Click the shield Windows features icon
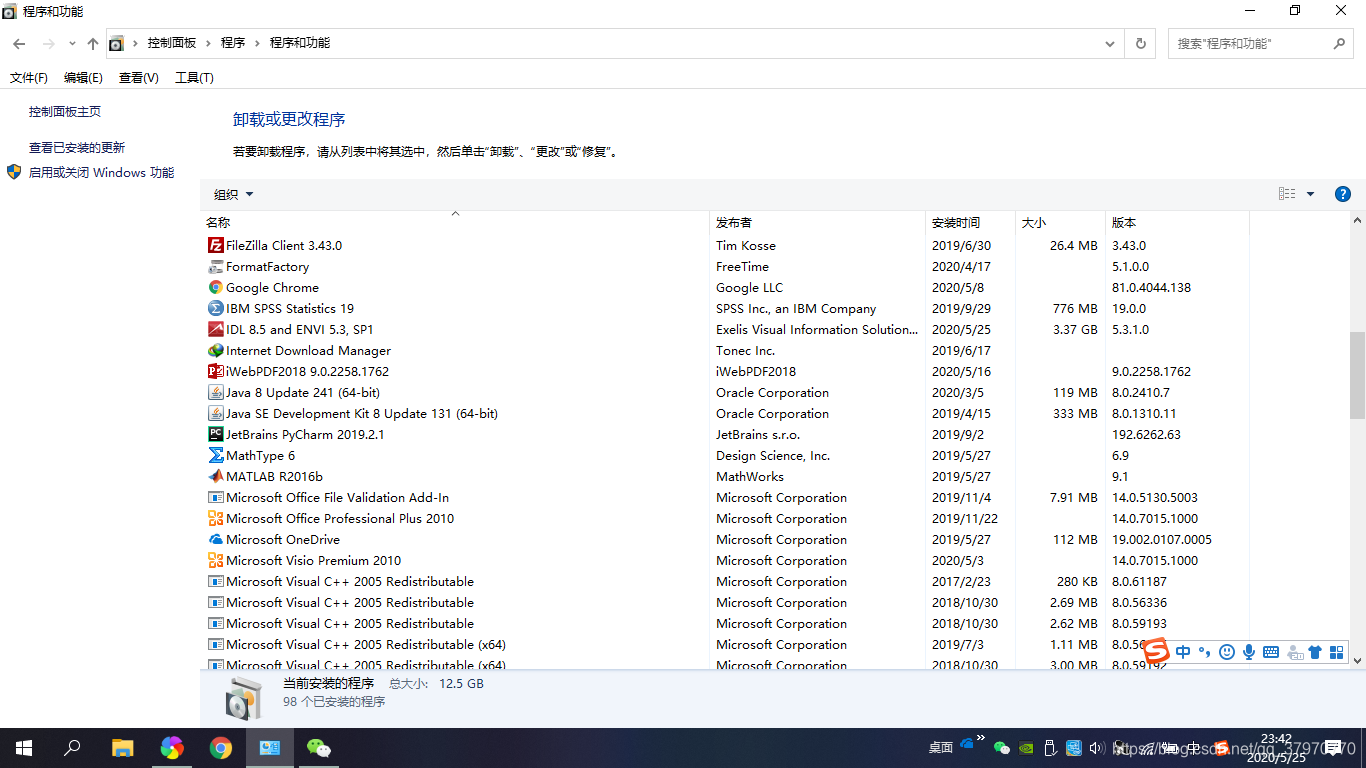 (x=14, y=172)
